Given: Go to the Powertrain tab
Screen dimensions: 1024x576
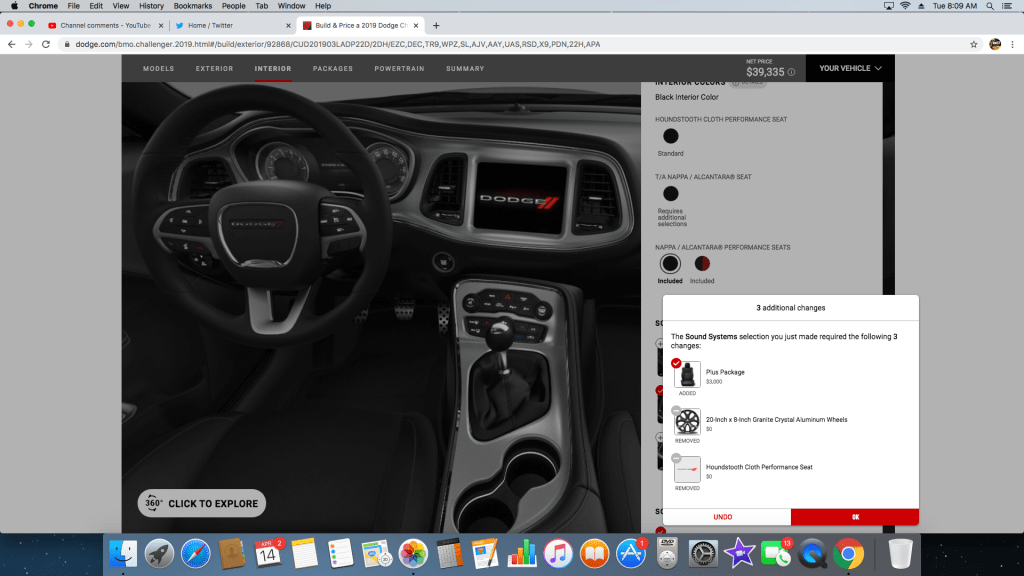Looking at the screenshot, I should 398,69.
